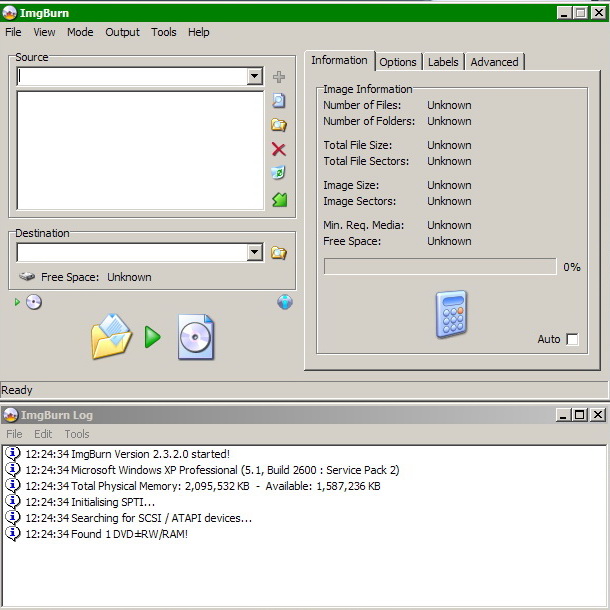
Task: Click log text 'Microsoft Windows XP Professional (5.1, Build 2600 : Service Pack 2)'
Action: click(235, 470)
